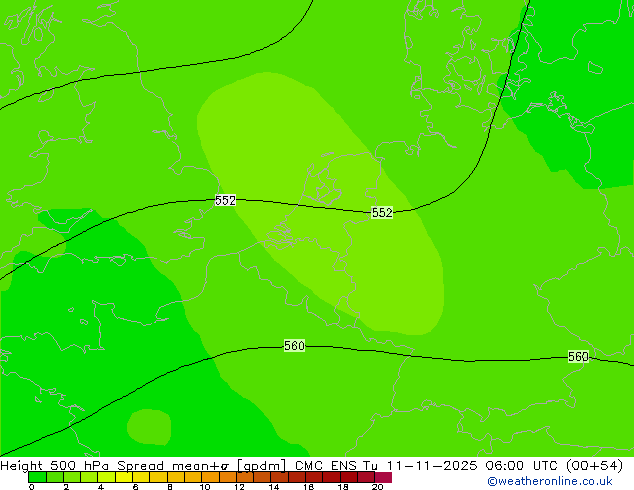Screen dimensions: 634x490
Task: Click the legend scale number 14
Action: point(274,487)
